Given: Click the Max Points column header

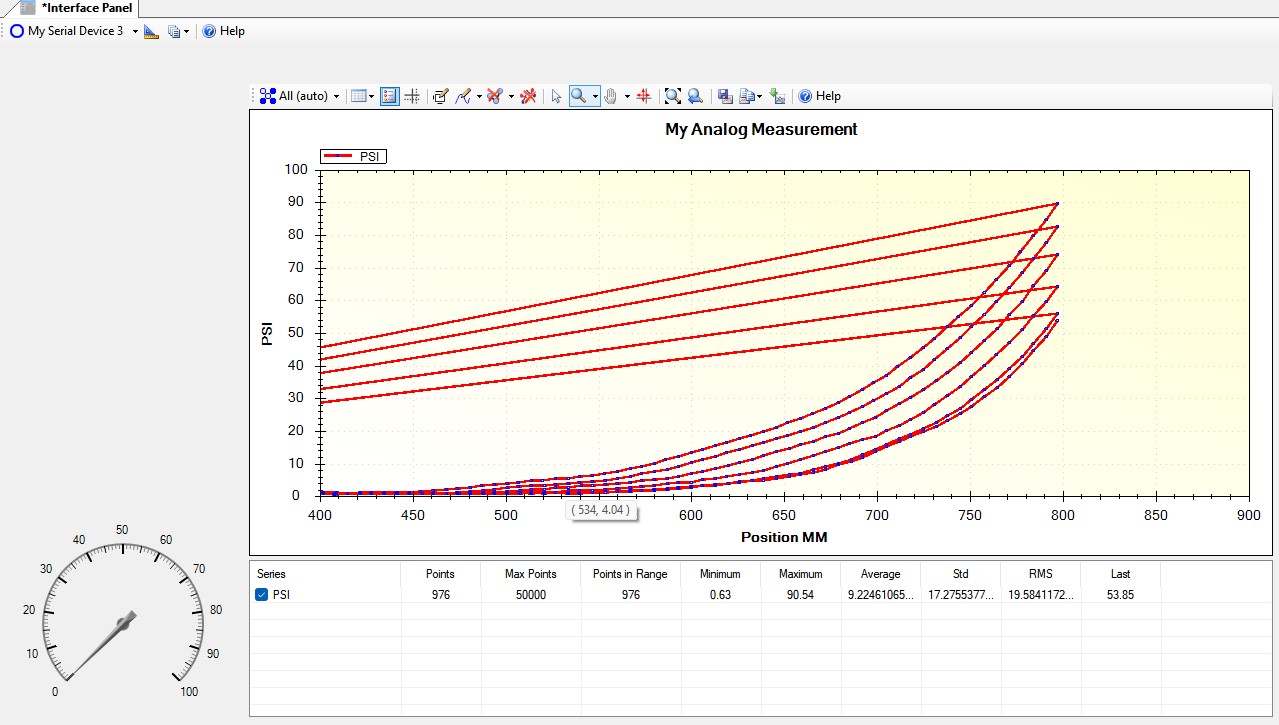Looking at the screenshot, I should coord(530,574).
